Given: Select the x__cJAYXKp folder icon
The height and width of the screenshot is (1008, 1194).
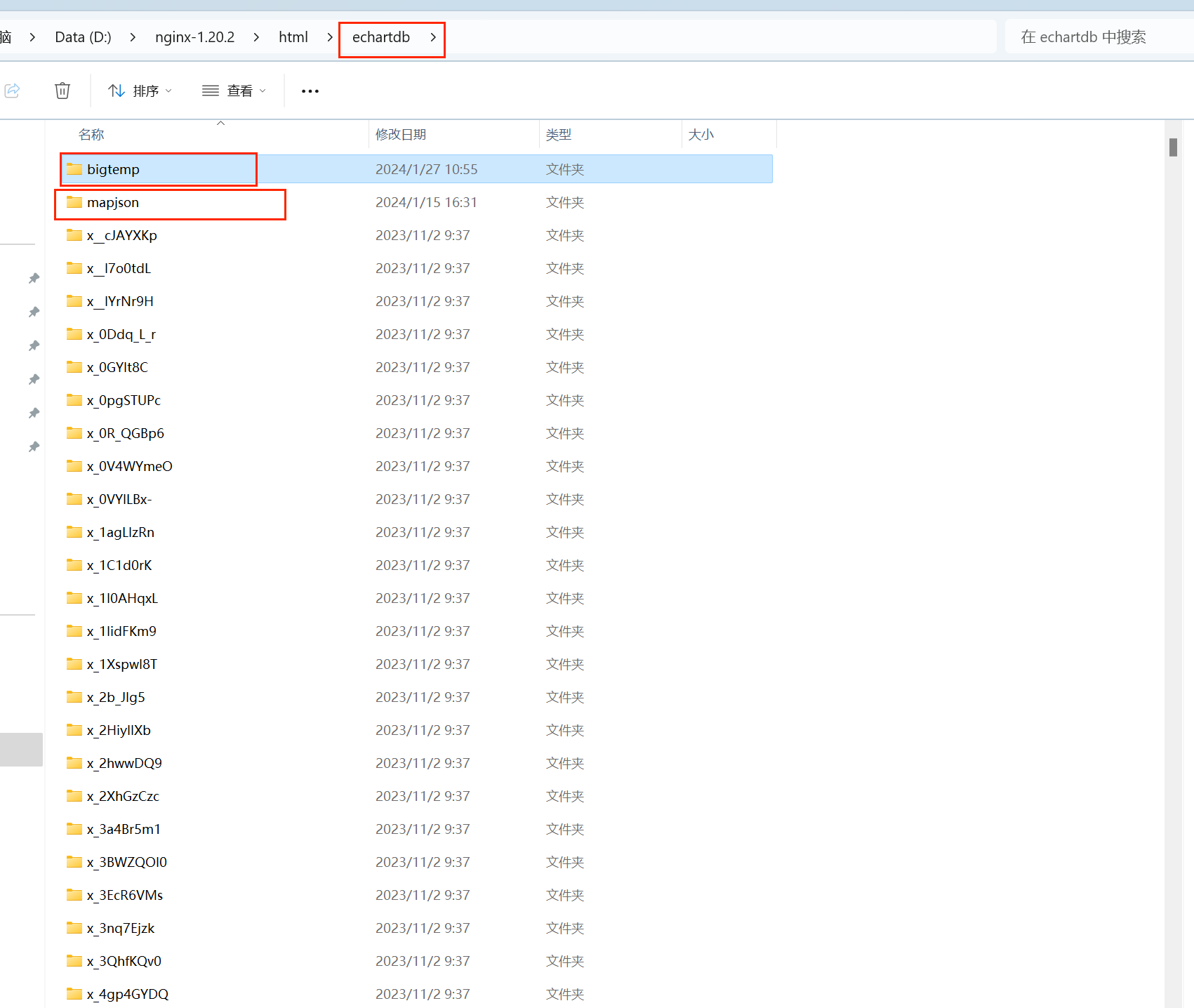Looking at the screenshot, I should tap(74, 235).
